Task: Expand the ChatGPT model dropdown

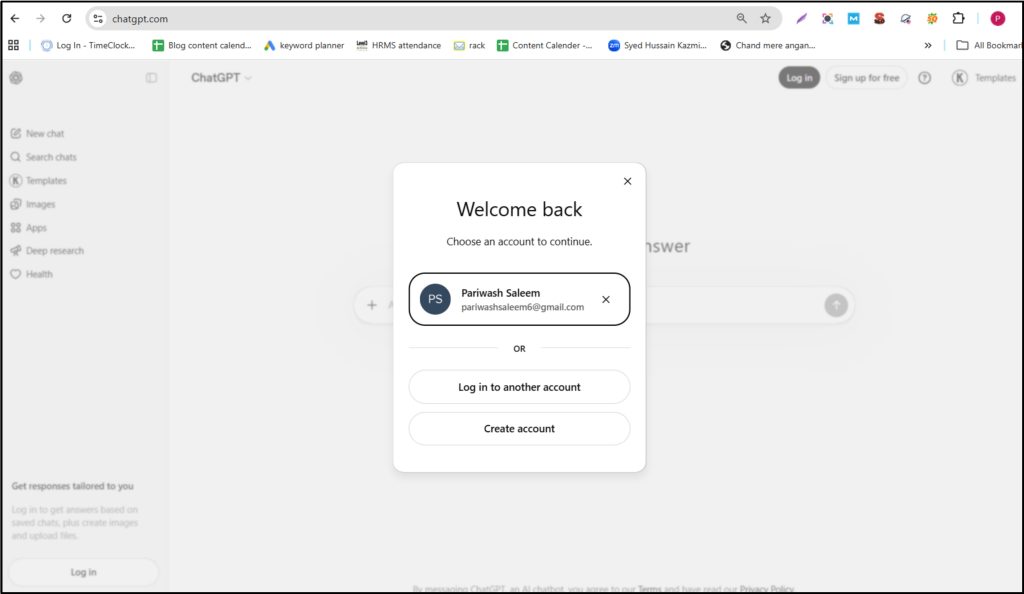Action: (221, 78)
